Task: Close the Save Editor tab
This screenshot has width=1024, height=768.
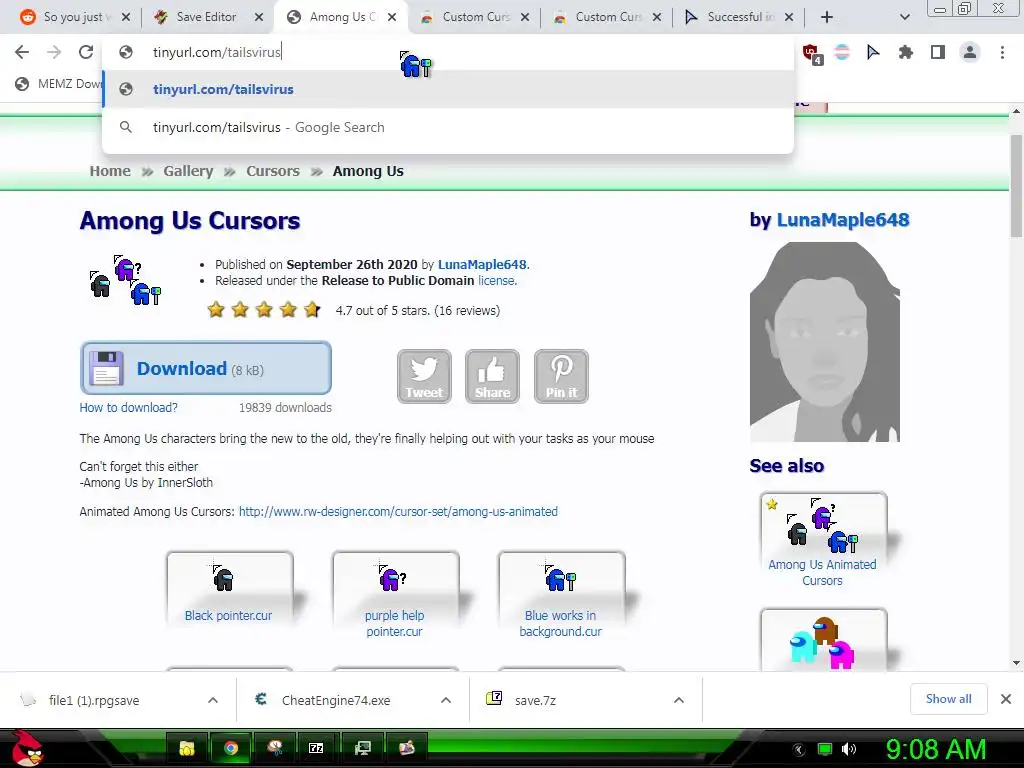Action: [259, 17]
